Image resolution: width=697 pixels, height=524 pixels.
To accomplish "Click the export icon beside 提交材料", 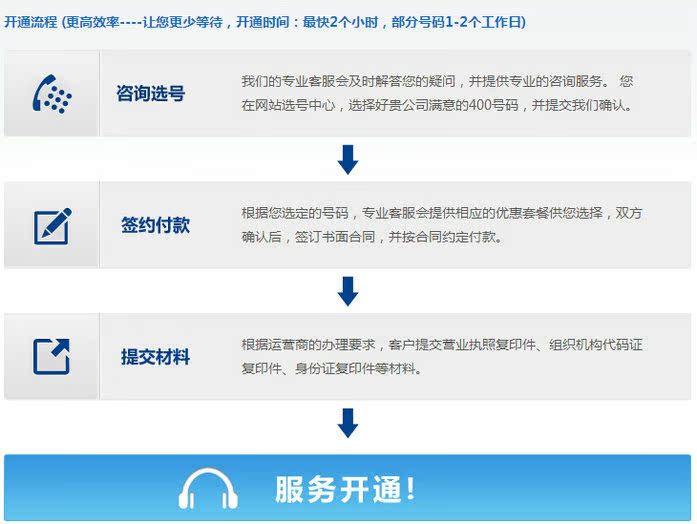I will click(x=52, y=357).
